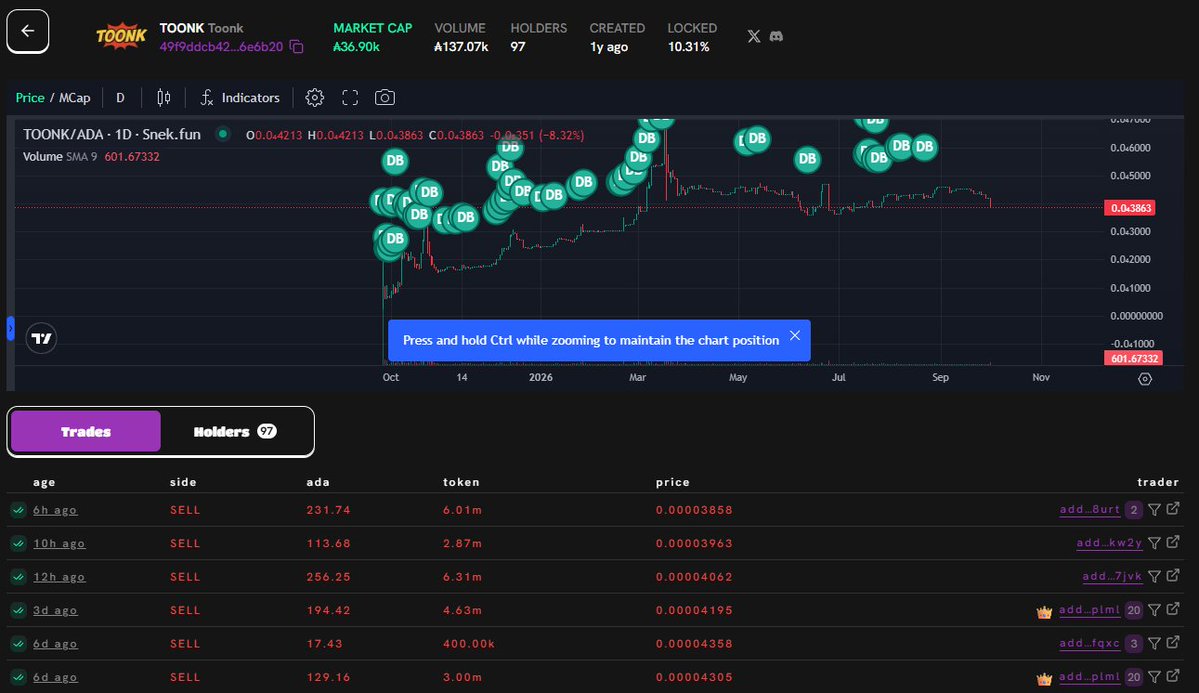This screenshot has height=693, width=1199.
Task: Open 3d ago trade in external explorer
Action: 1173,609
